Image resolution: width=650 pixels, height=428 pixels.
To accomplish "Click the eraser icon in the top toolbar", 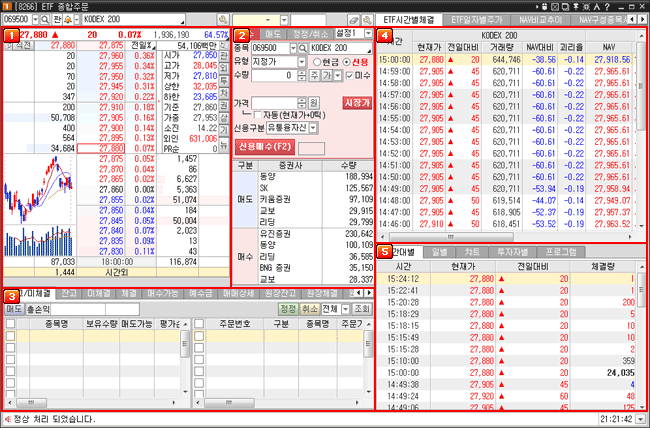I will tap(353, 20).
